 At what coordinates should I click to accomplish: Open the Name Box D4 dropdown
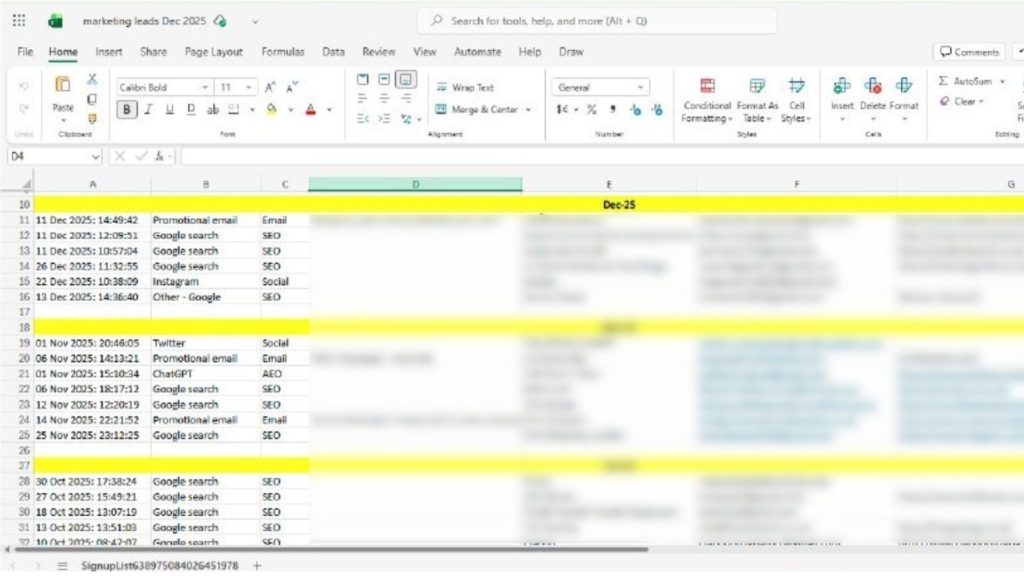point(96,157)
